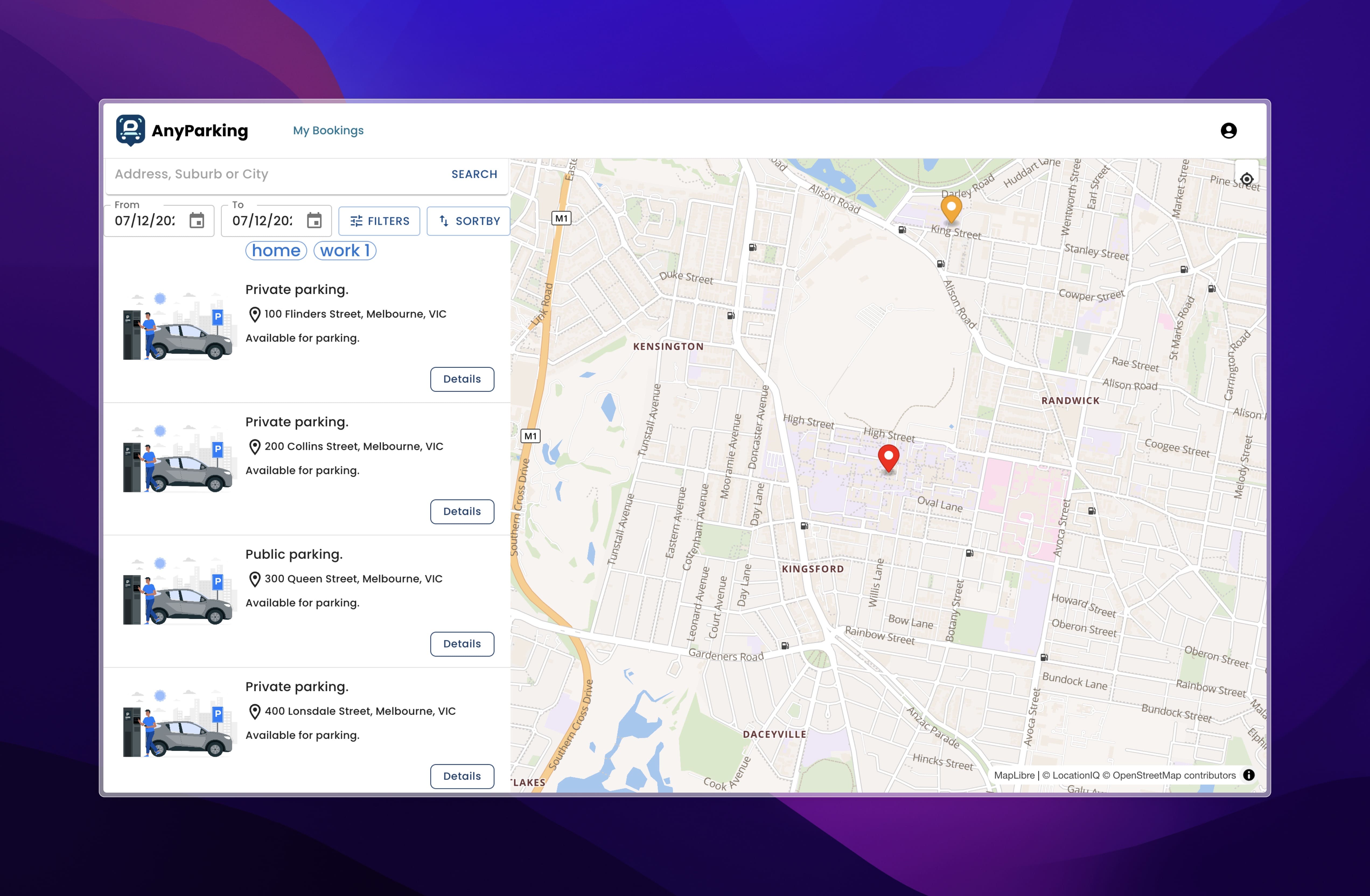This screenshot has width=1370, height=896.
Task: Open Details for 300 Queen Street parking
Action: pyautogui.click(x=462, y=644)
